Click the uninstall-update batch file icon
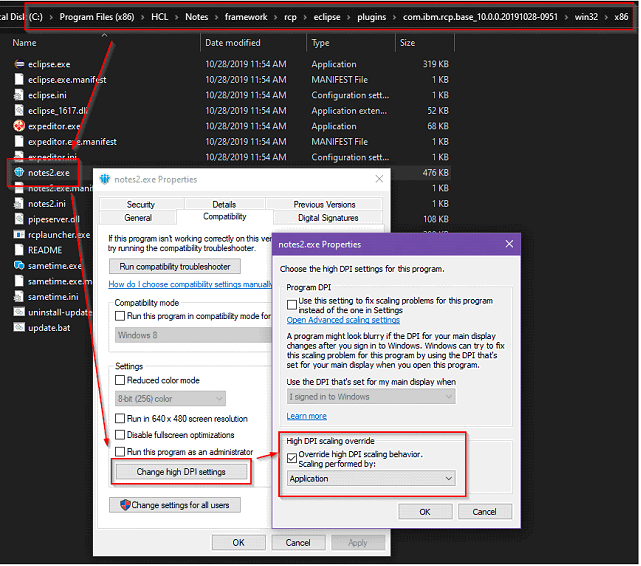This screenshot has width=641, height=566. pos(19,312)
